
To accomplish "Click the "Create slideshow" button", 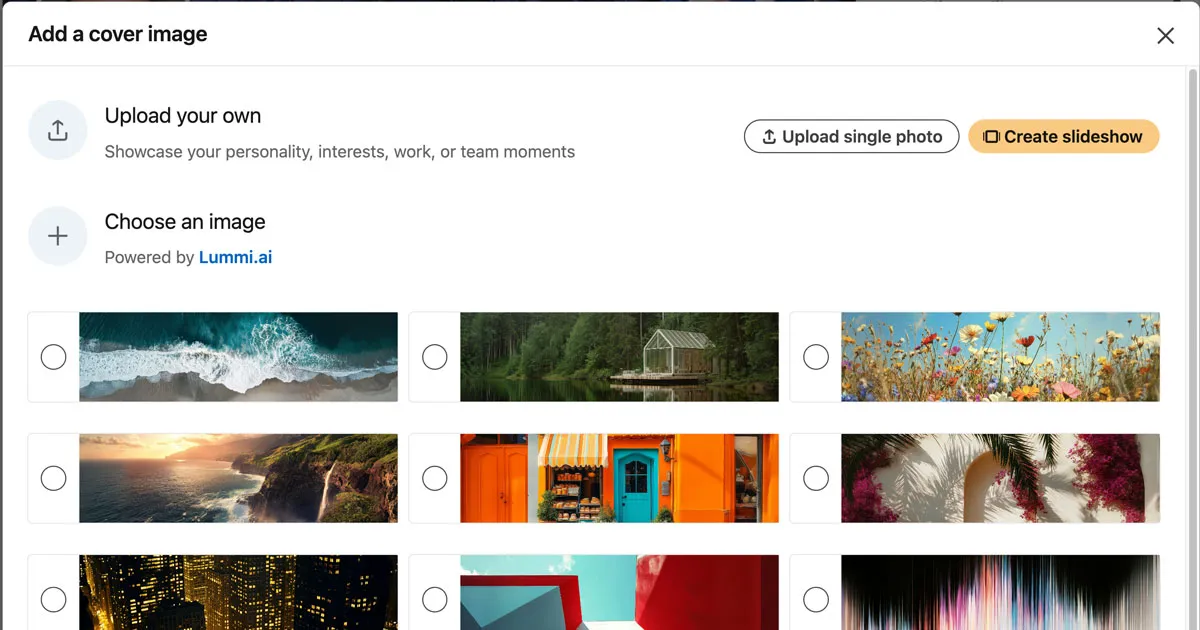I will [x=1063, y=136].
